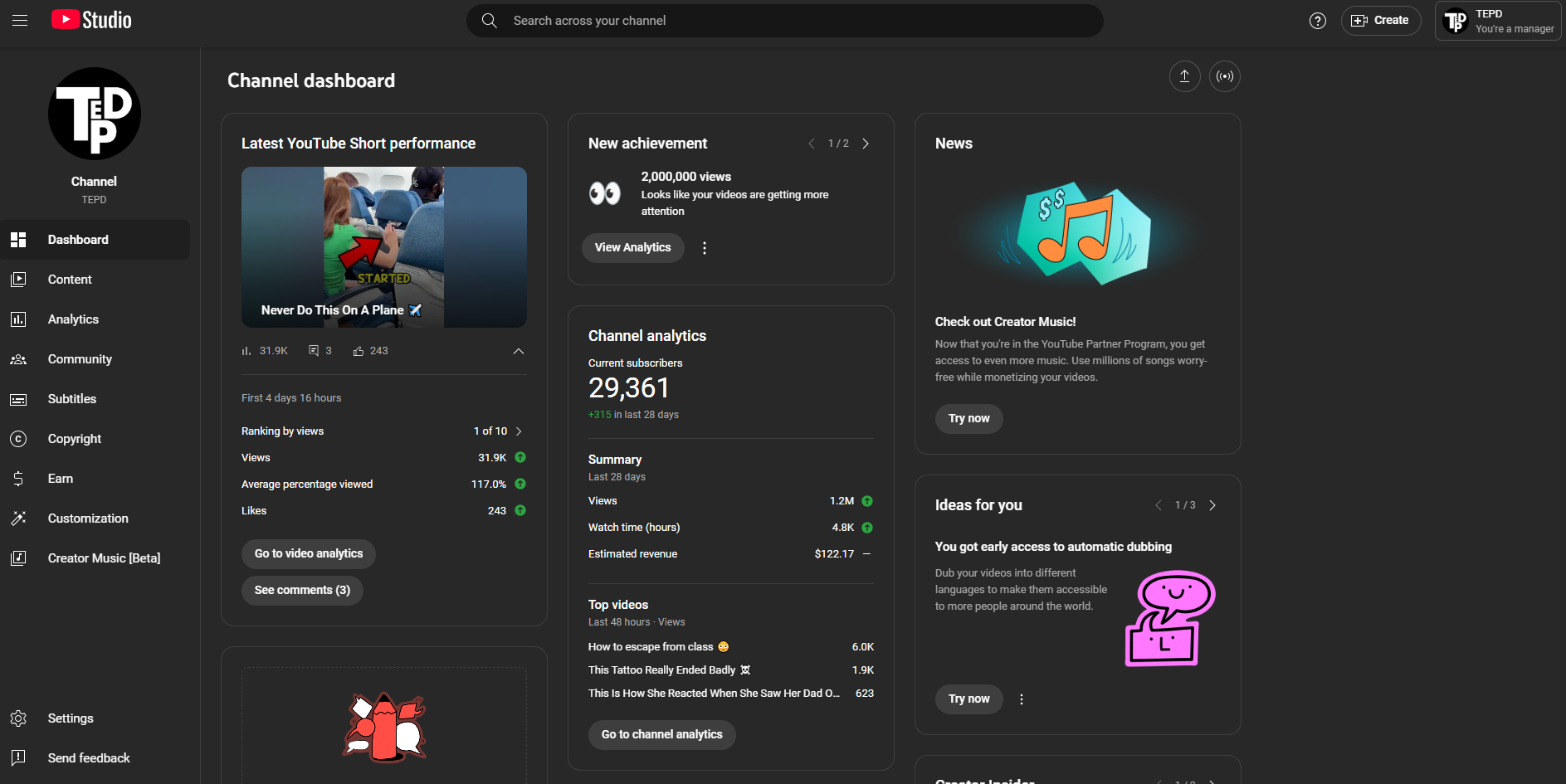Open the help question mark icon
Viewport: 1566px width, 784px height.
(x=1318, y=21)
